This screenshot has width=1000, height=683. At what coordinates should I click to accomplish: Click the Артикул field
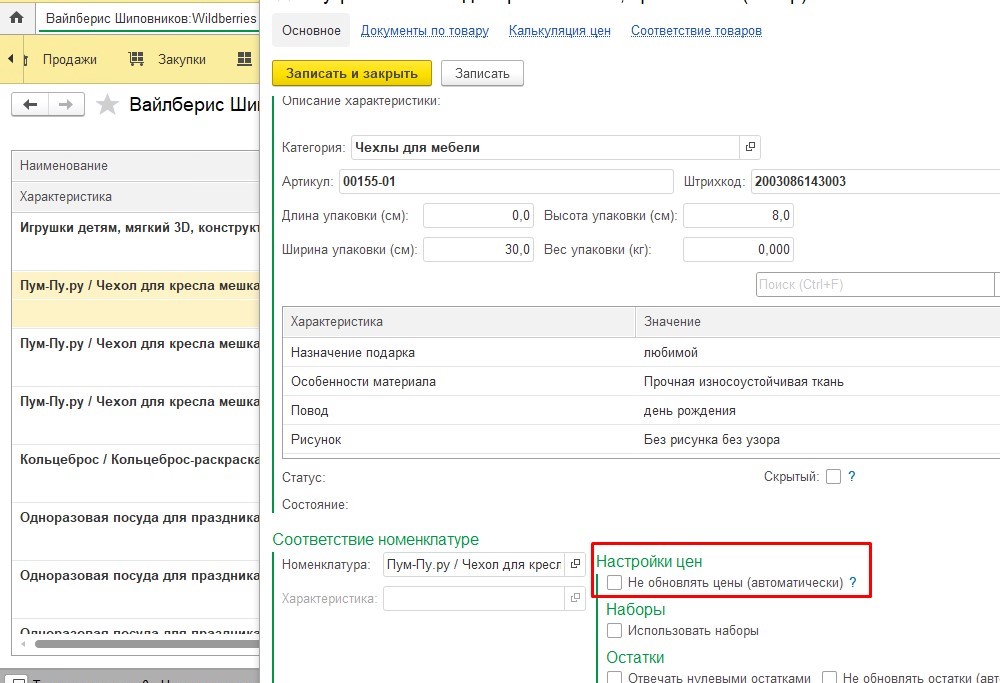tap(506, 181)
